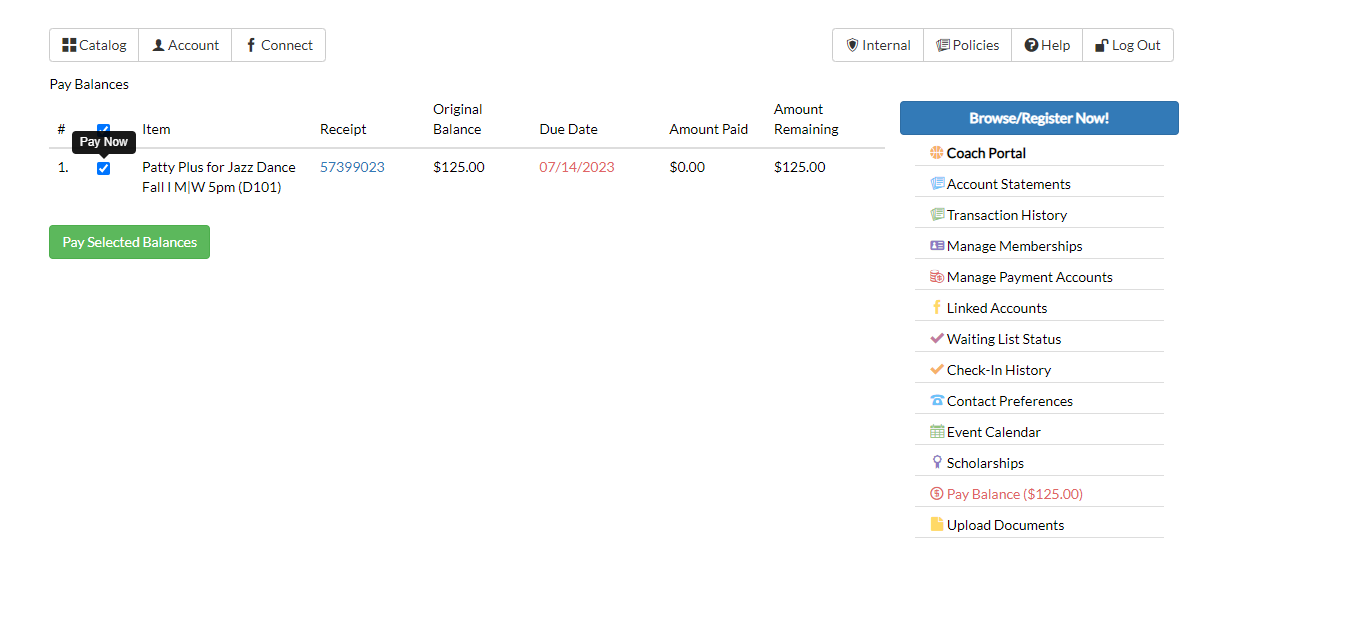The height and width of the screenshot is (619, 1352).
Task: Click the Browse/Register Now! button
Action: pyautogui.click(x=1039, y=117)
